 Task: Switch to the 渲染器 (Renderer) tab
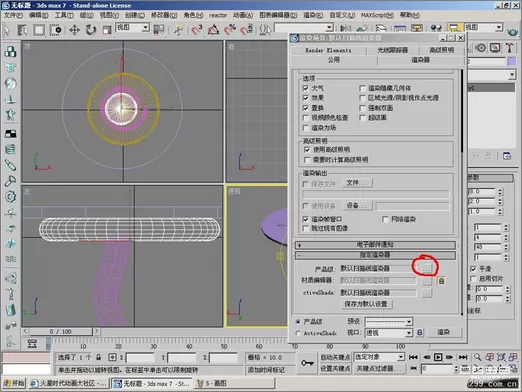pyautogui.click(x=421, y=60)
